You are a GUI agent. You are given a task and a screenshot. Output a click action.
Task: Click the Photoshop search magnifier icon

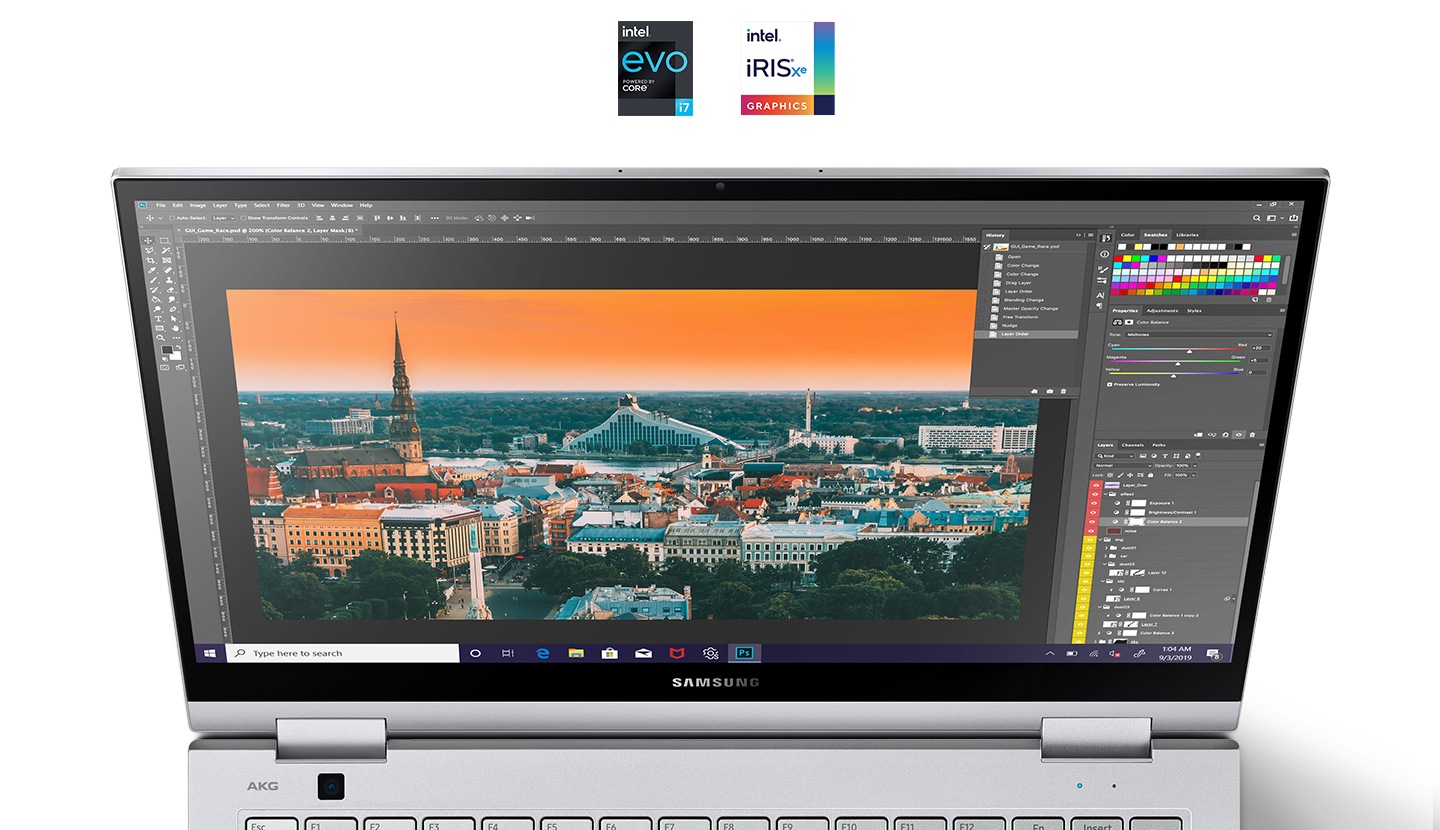(x=1257, y=218)
